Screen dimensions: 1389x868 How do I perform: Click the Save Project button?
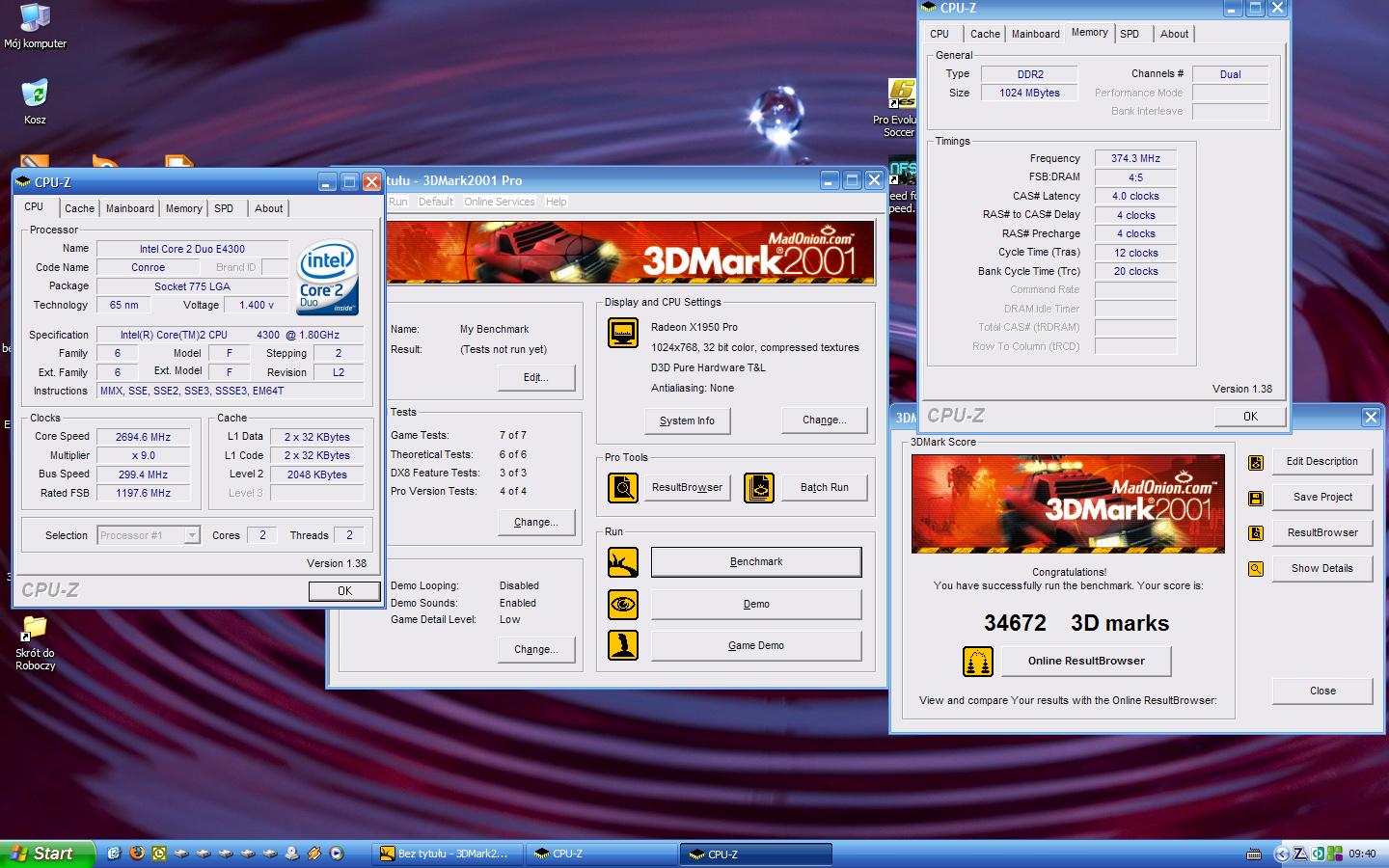click(x=1321, y=497)
